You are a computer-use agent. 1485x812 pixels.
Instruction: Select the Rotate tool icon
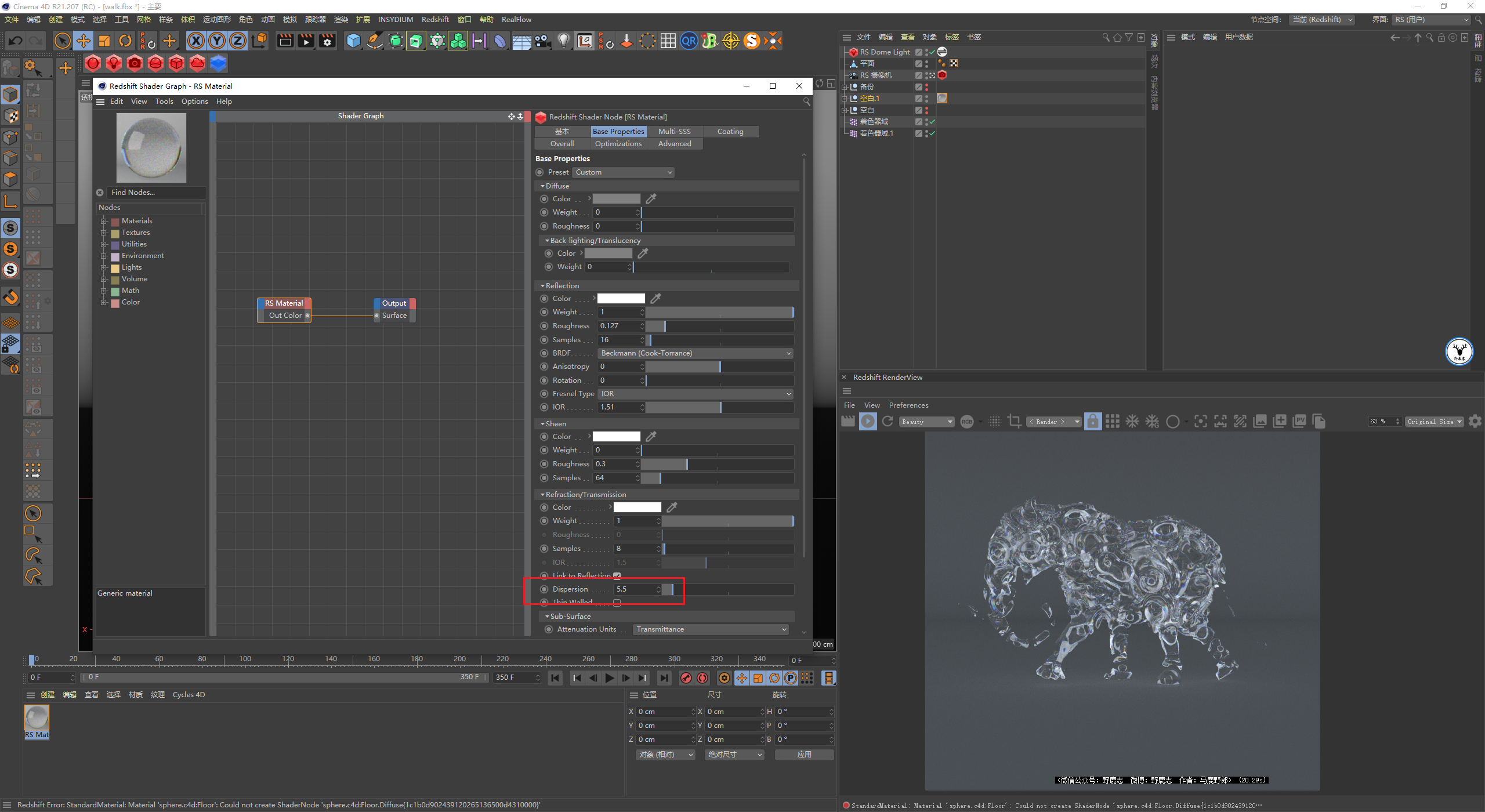[x=125, y=41]
